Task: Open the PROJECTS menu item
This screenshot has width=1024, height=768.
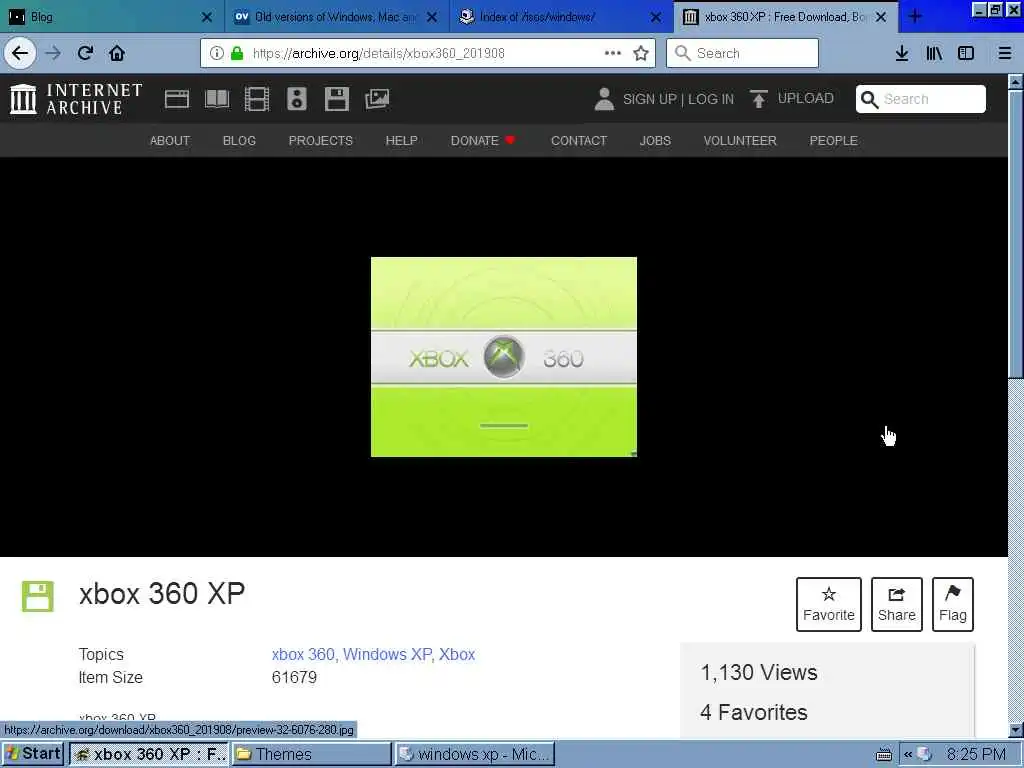Action: point(321,140)
